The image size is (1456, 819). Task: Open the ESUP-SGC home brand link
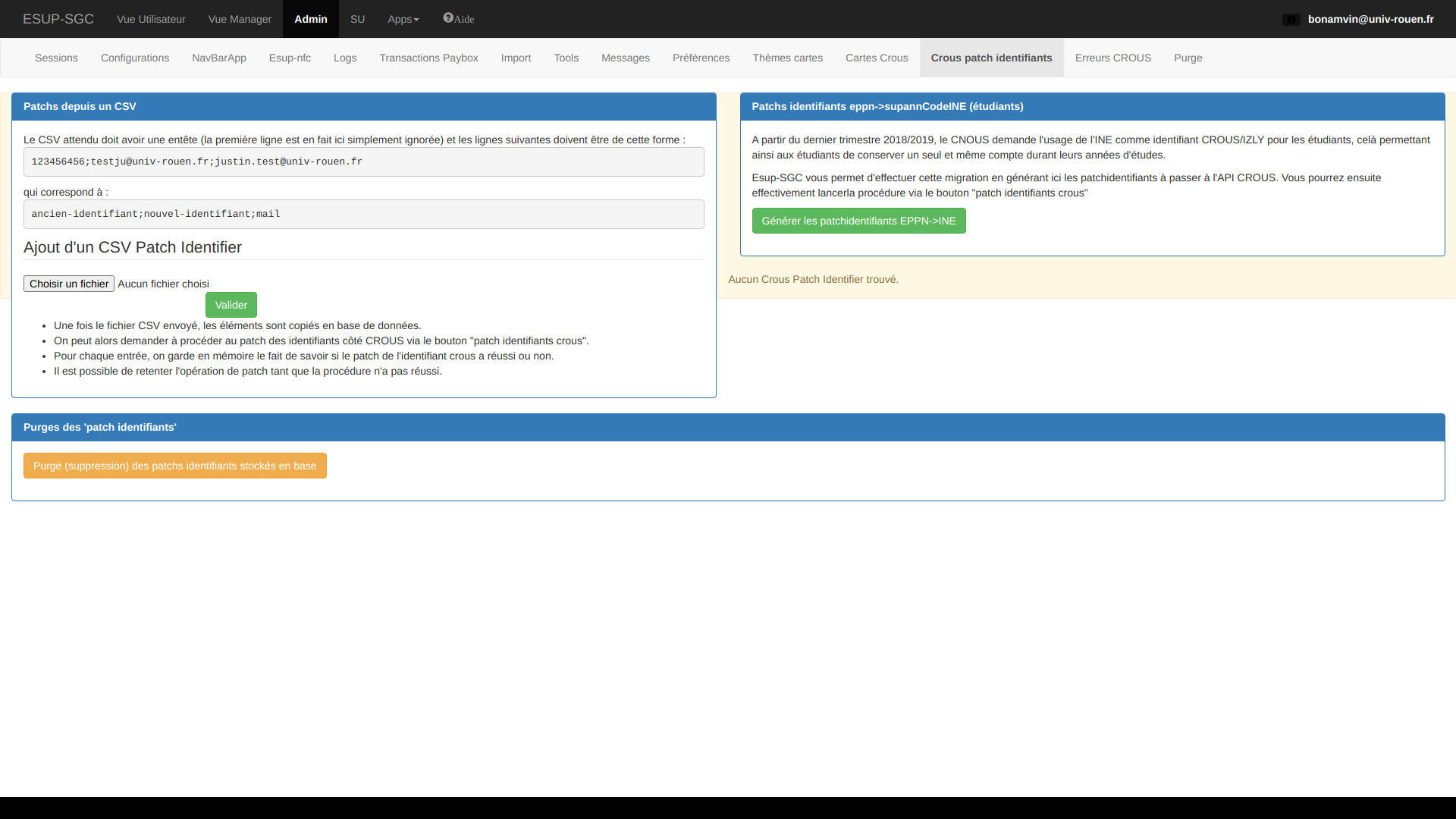58,19
